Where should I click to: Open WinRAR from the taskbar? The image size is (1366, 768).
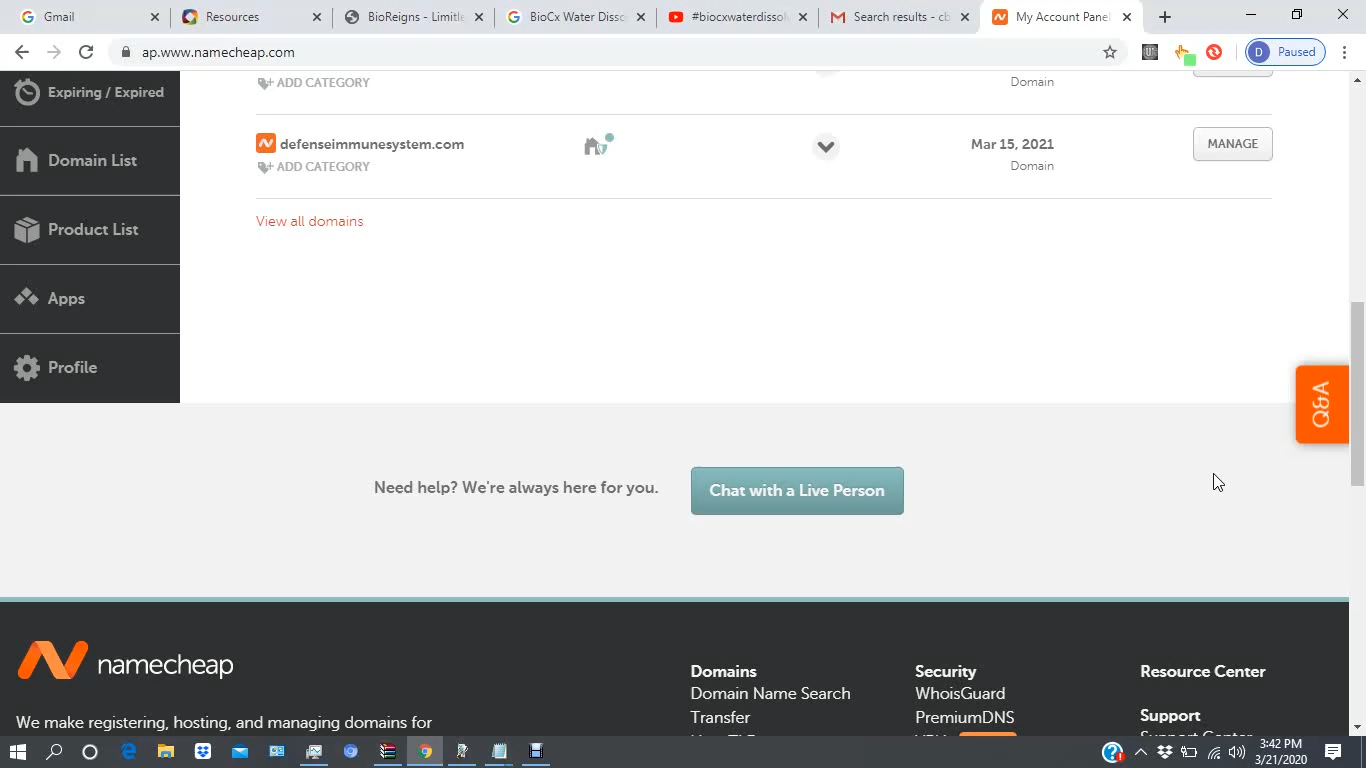[388, 751]
